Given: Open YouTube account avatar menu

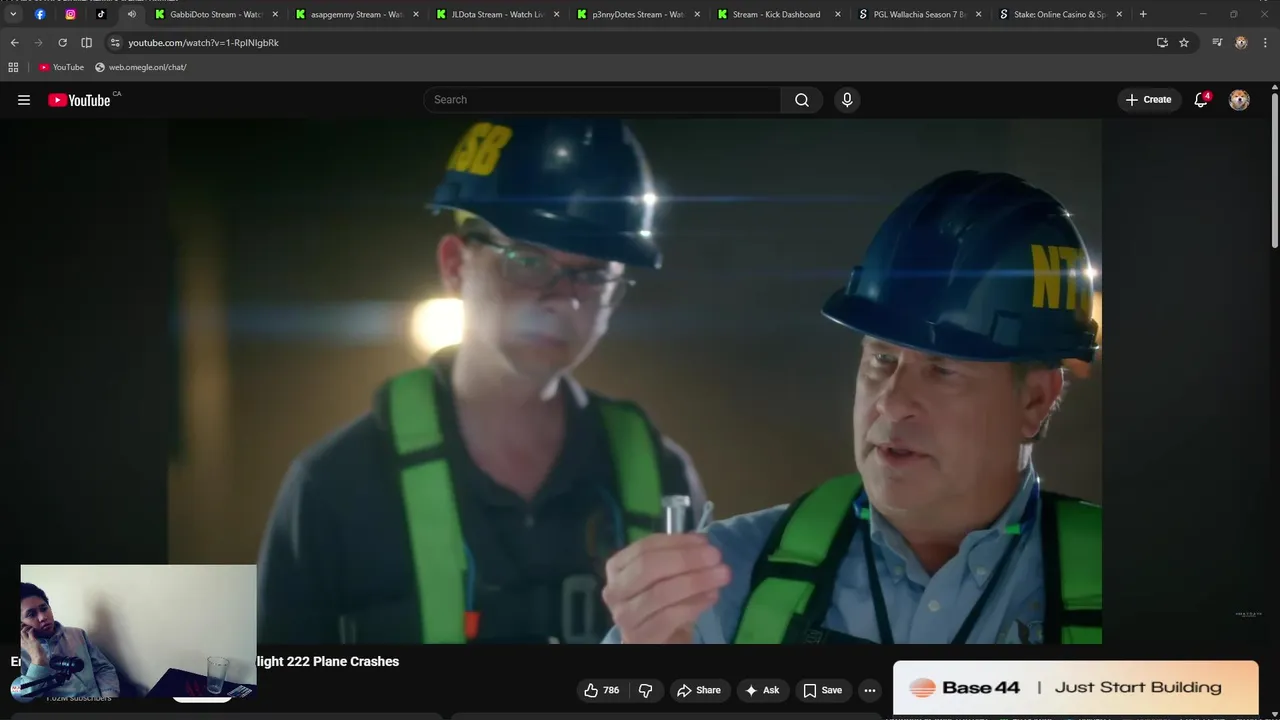Looking at the screenshot, I should (1239, 100).
